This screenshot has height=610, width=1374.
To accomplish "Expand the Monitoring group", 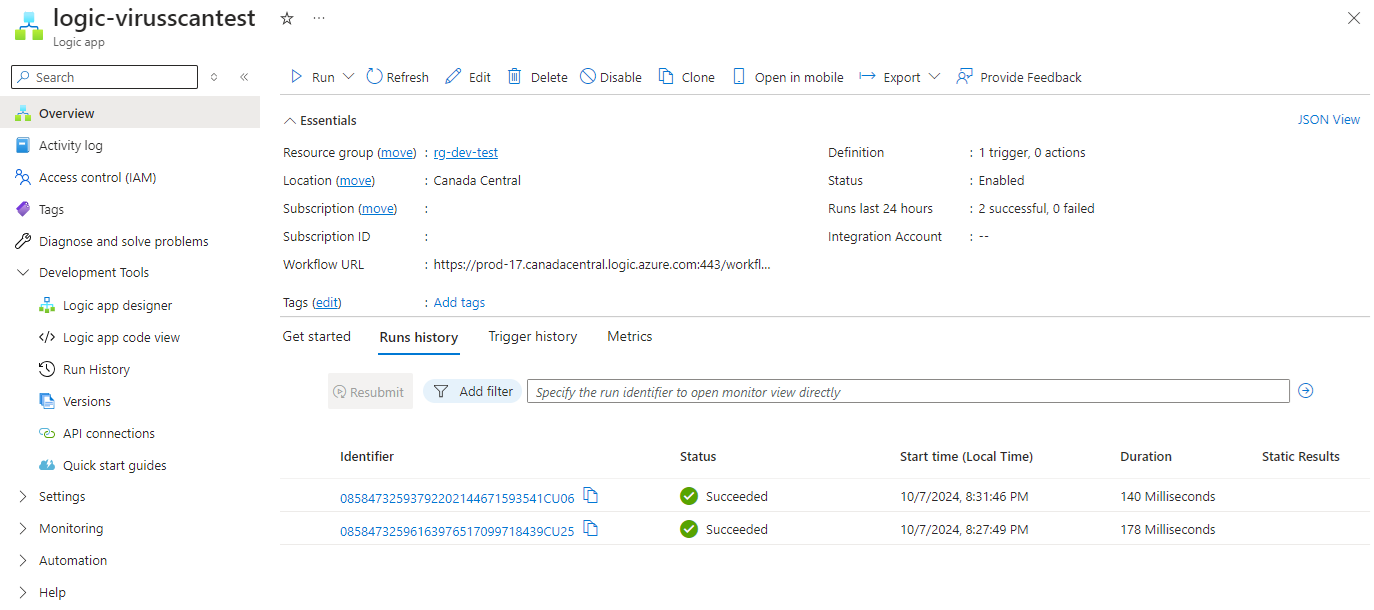I will [23, 528].
